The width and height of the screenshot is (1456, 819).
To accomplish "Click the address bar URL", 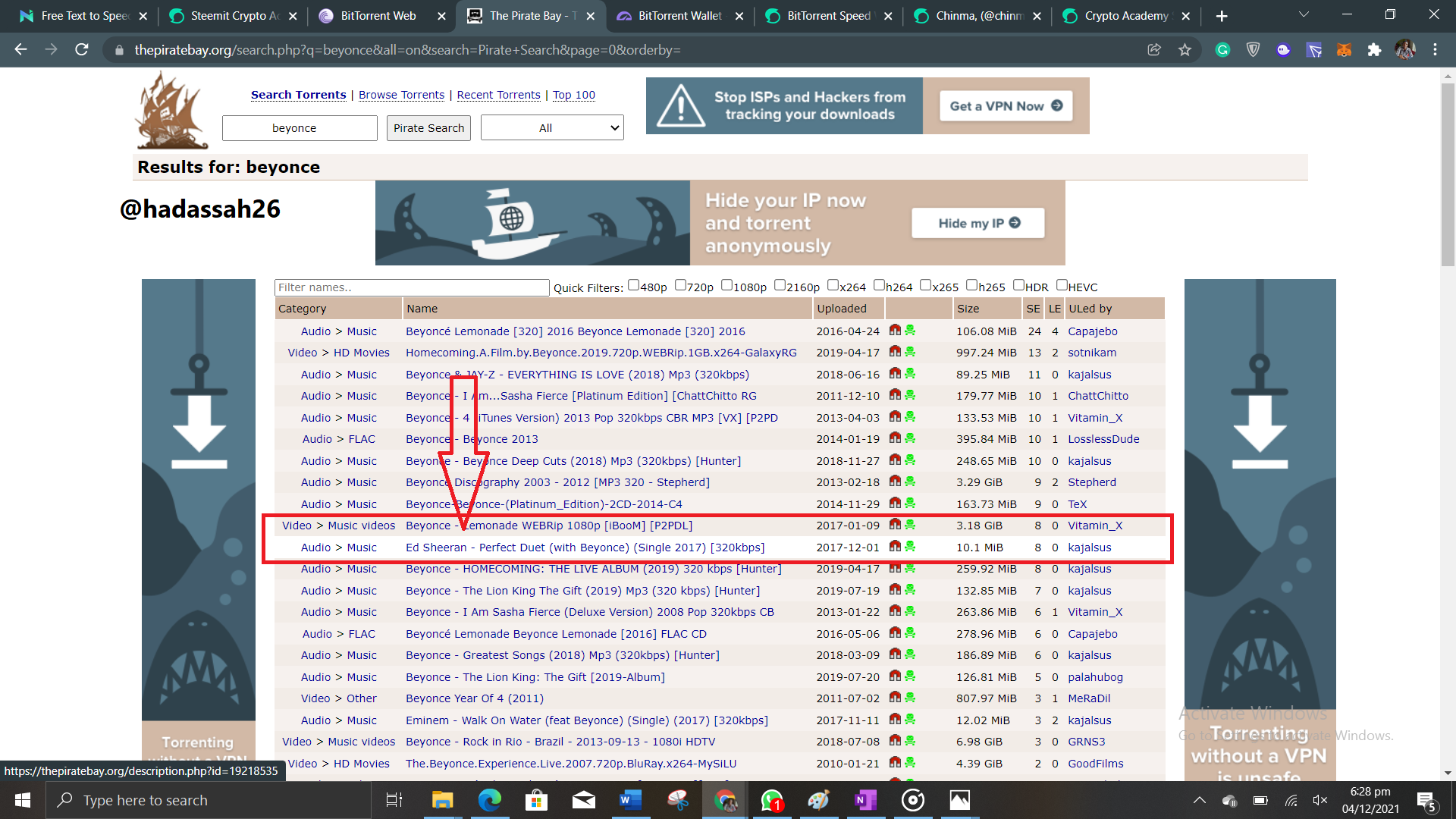I will point(407,50).
